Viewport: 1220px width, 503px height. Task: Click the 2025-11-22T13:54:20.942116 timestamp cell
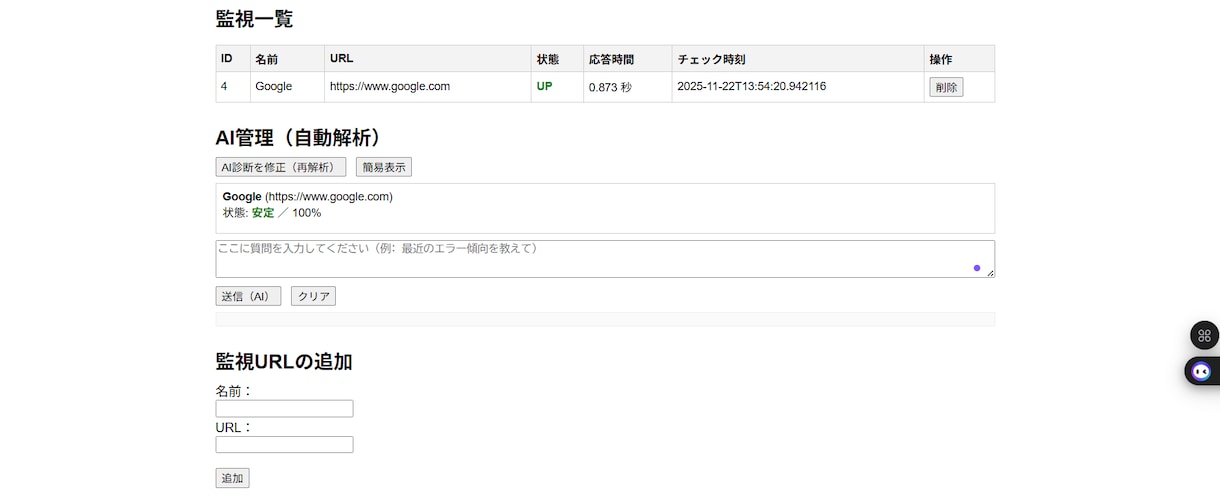[798, 87]
